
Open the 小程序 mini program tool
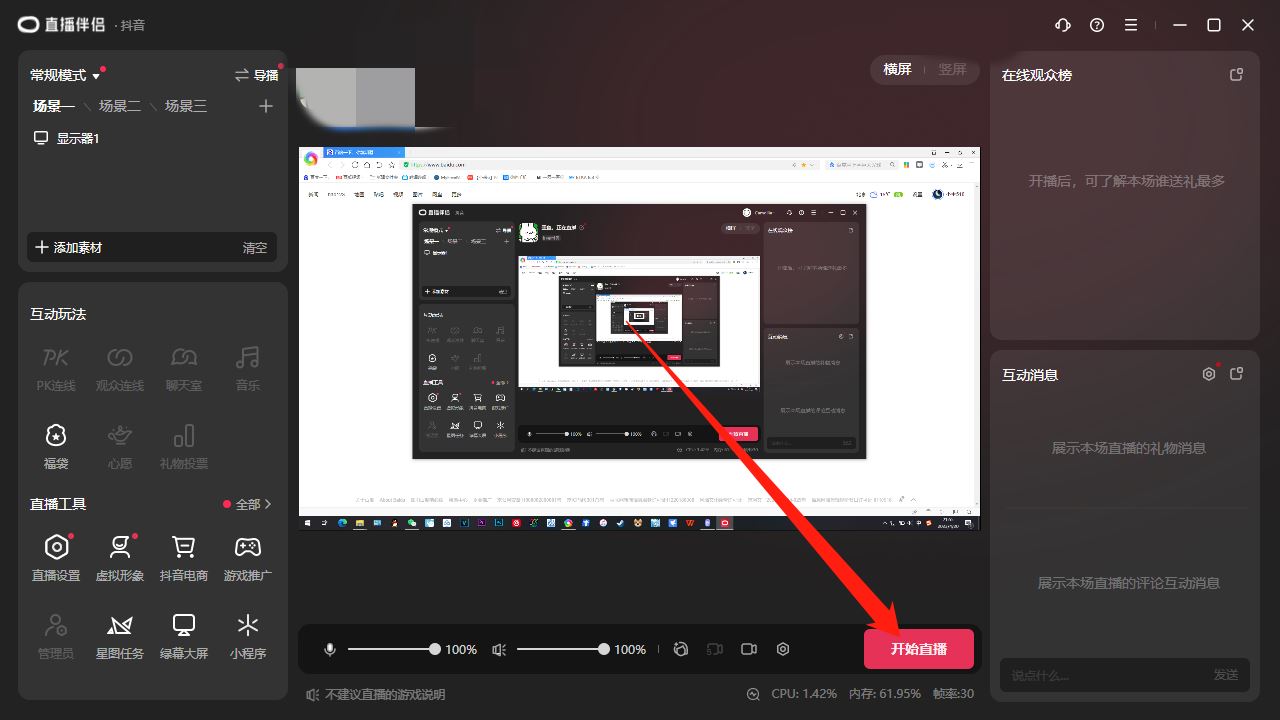click(247, 634)
